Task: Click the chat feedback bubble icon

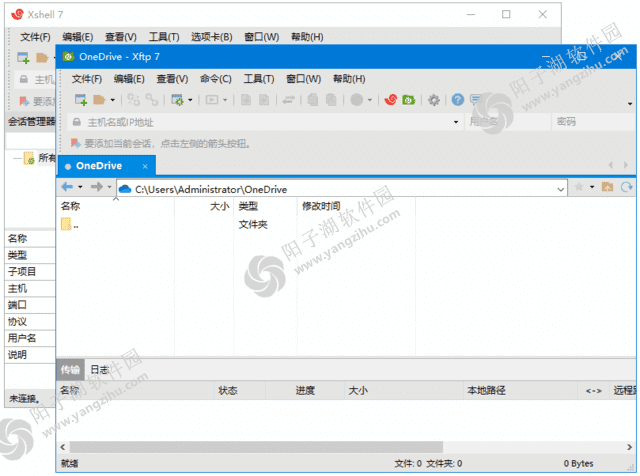Action: coord(476,100)
